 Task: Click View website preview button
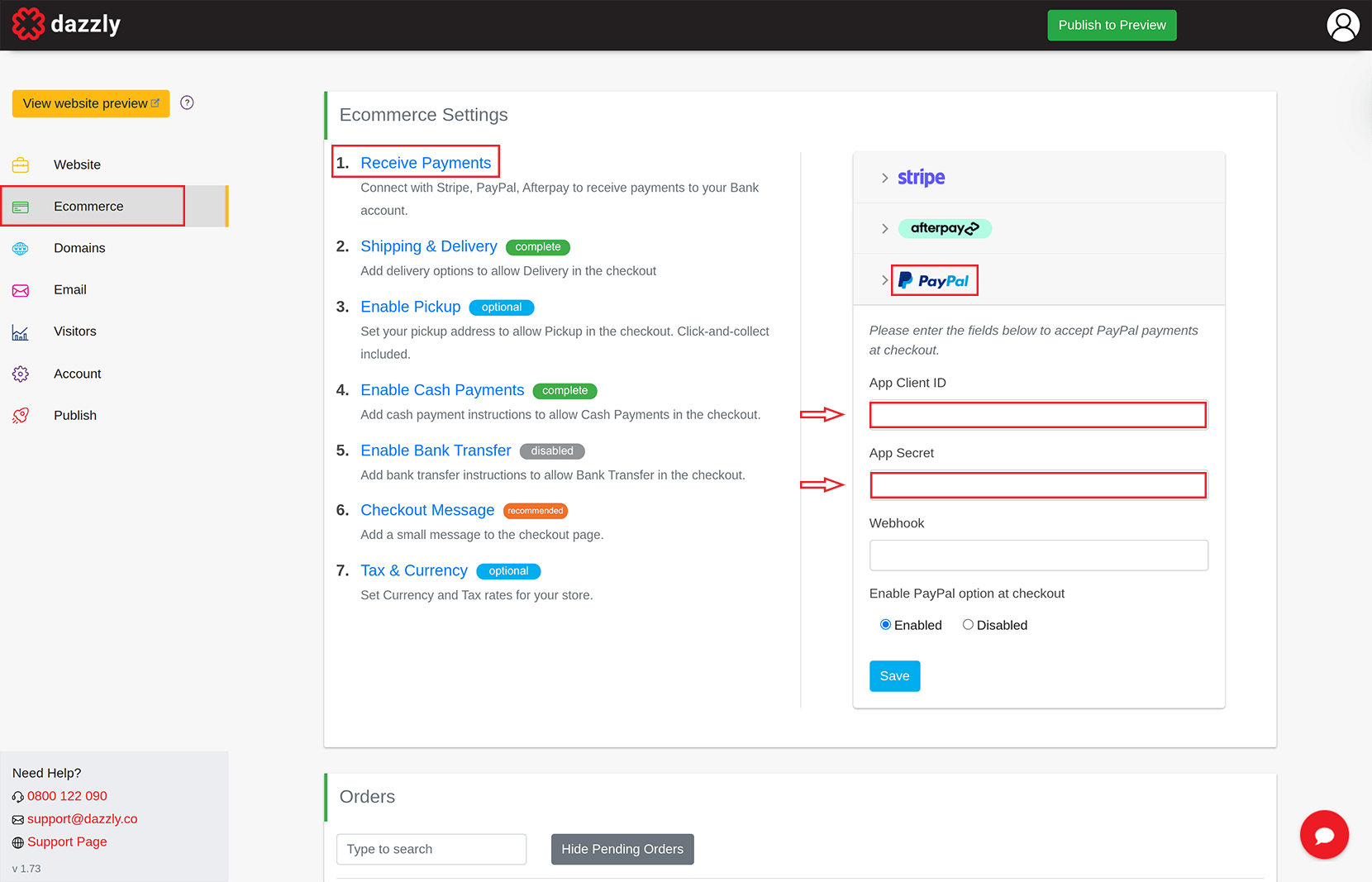click(91, 103)
